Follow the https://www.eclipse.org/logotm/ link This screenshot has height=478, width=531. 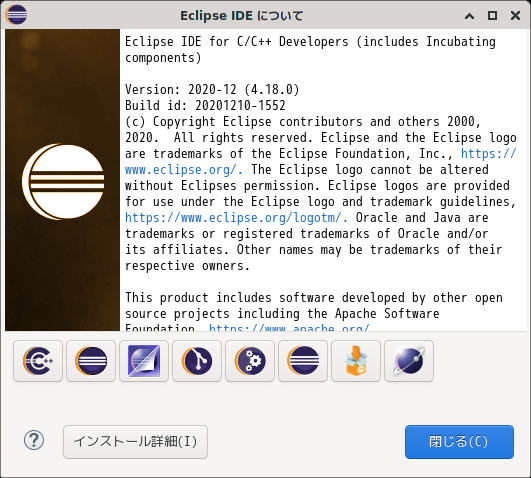pos(236,217)
